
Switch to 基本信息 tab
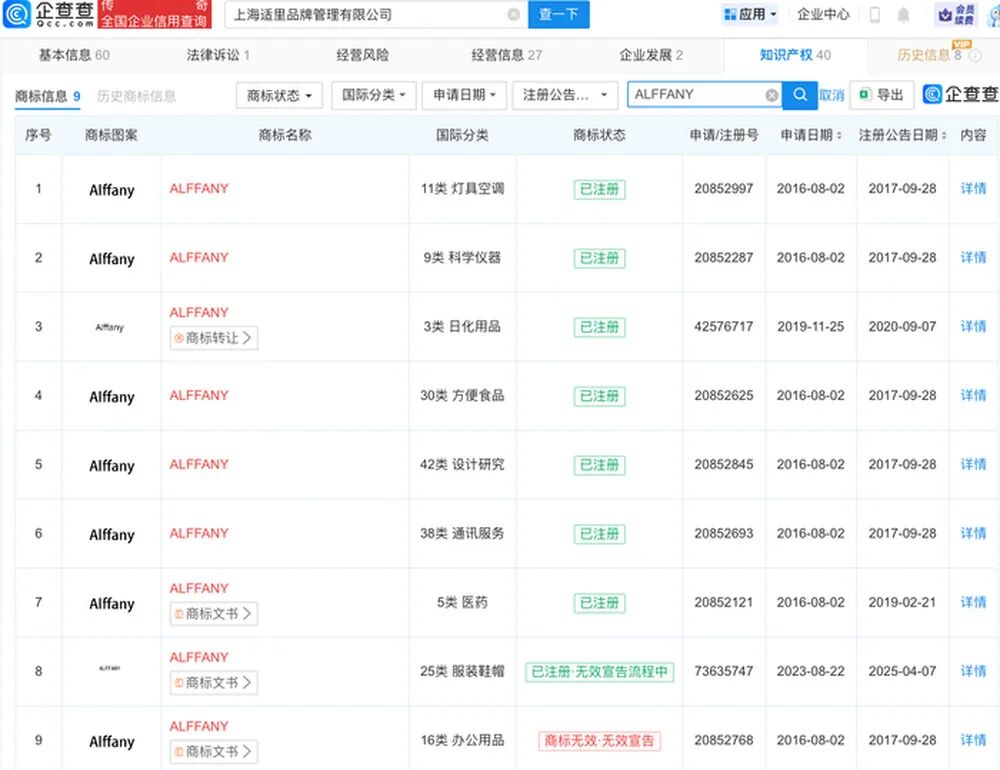point(74,55)
